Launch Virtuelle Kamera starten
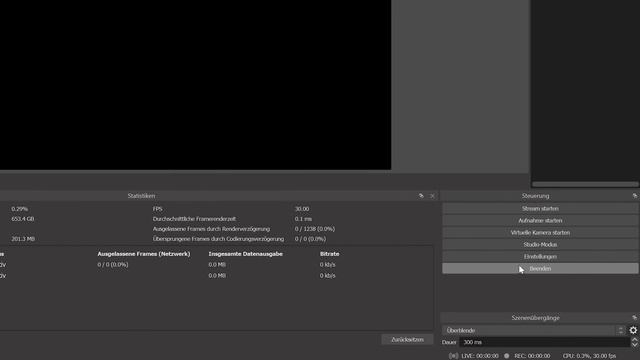This screenshot has width=640, height=360. tap(540, 233)
